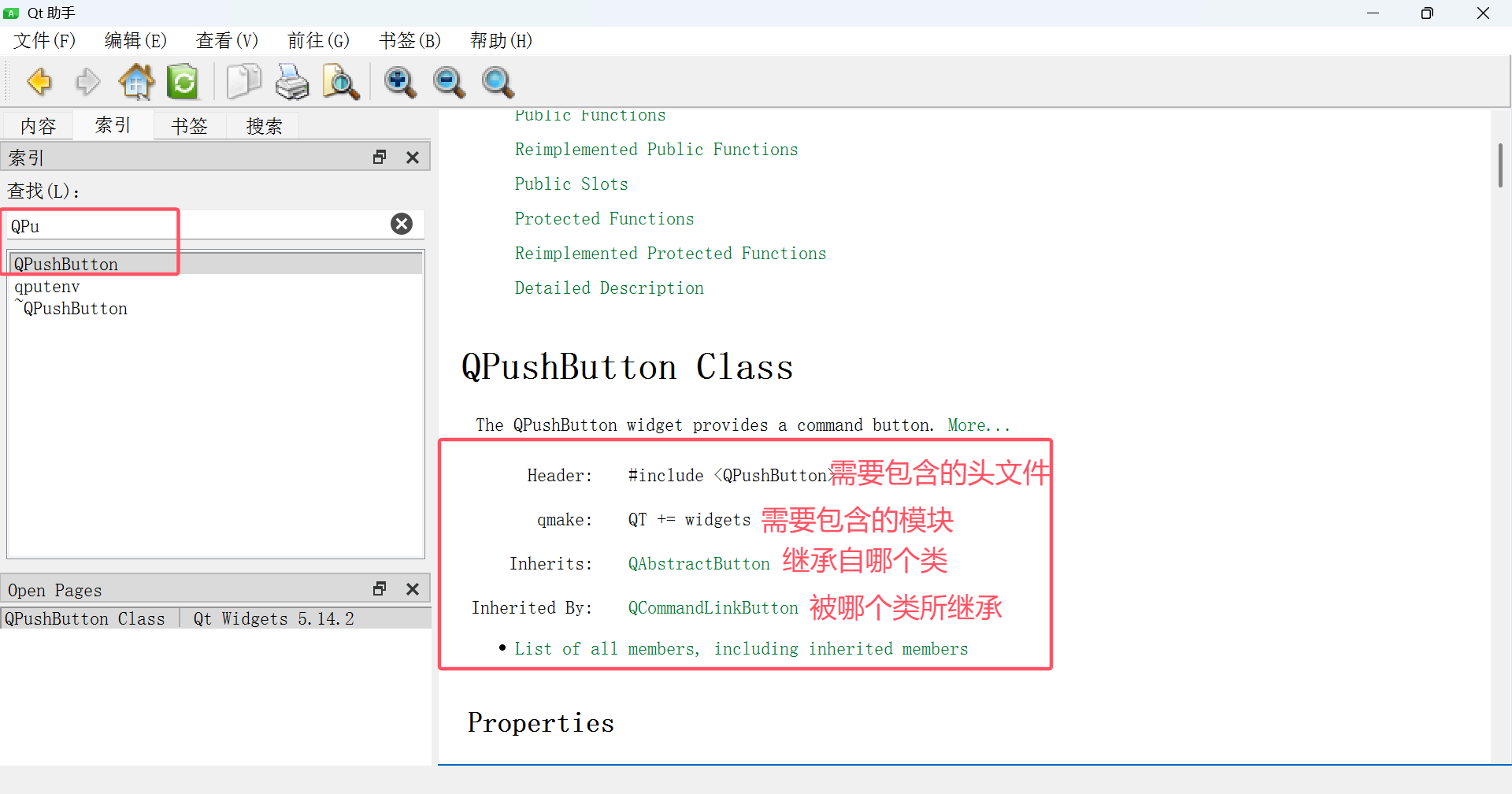The width and height of the screenshot is (1512, 794).
Task: Open QAbstractButton inherits link
Action: pos(699,564)
